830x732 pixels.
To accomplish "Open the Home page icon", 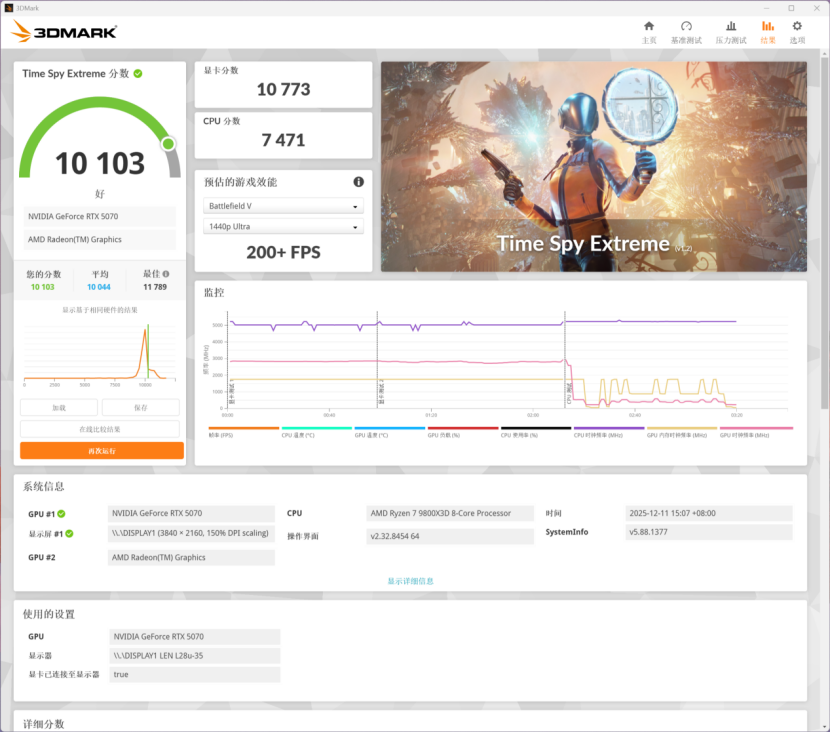I will (x=649, y=26).
